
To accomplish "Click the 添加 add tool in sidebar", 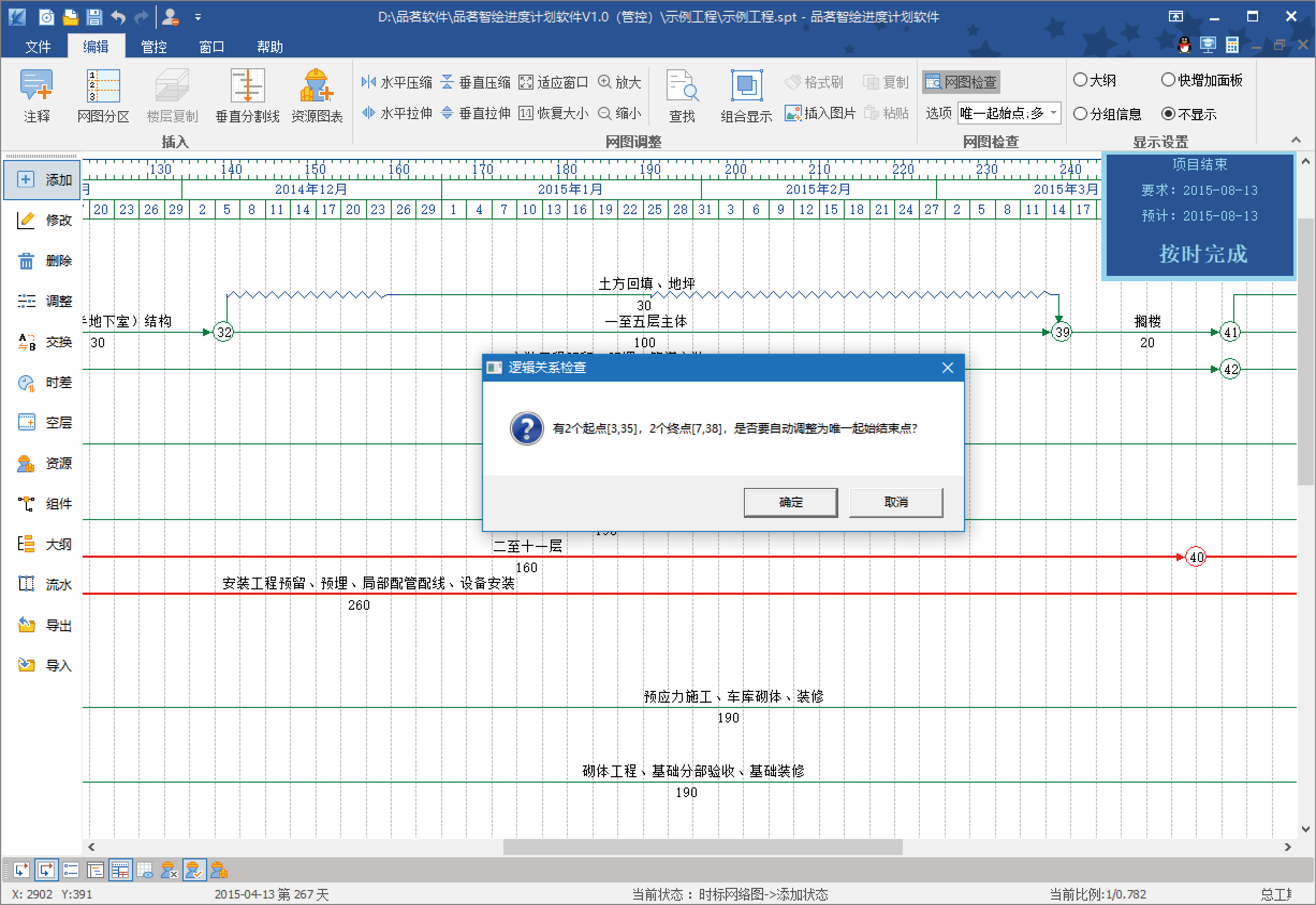I will click(x=42, y=180).
